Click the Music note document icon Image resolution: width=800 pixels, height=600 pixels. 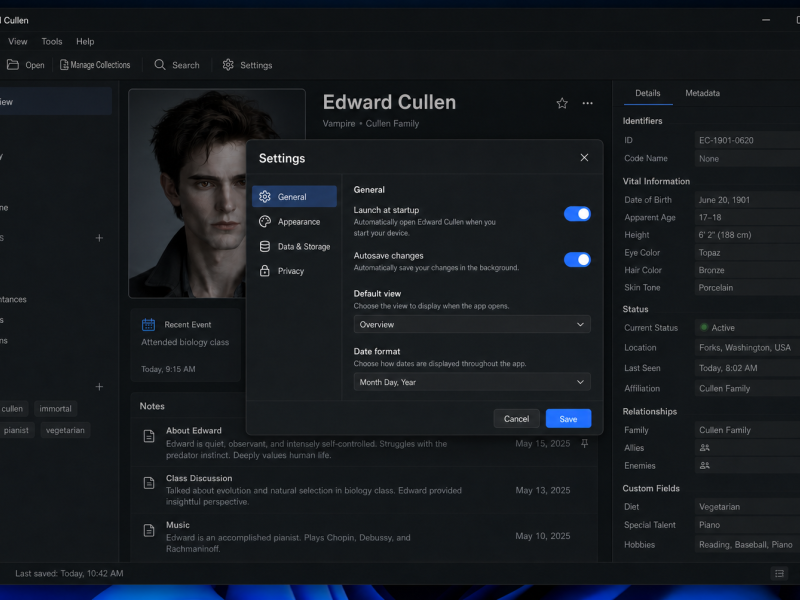click(149, 531)
